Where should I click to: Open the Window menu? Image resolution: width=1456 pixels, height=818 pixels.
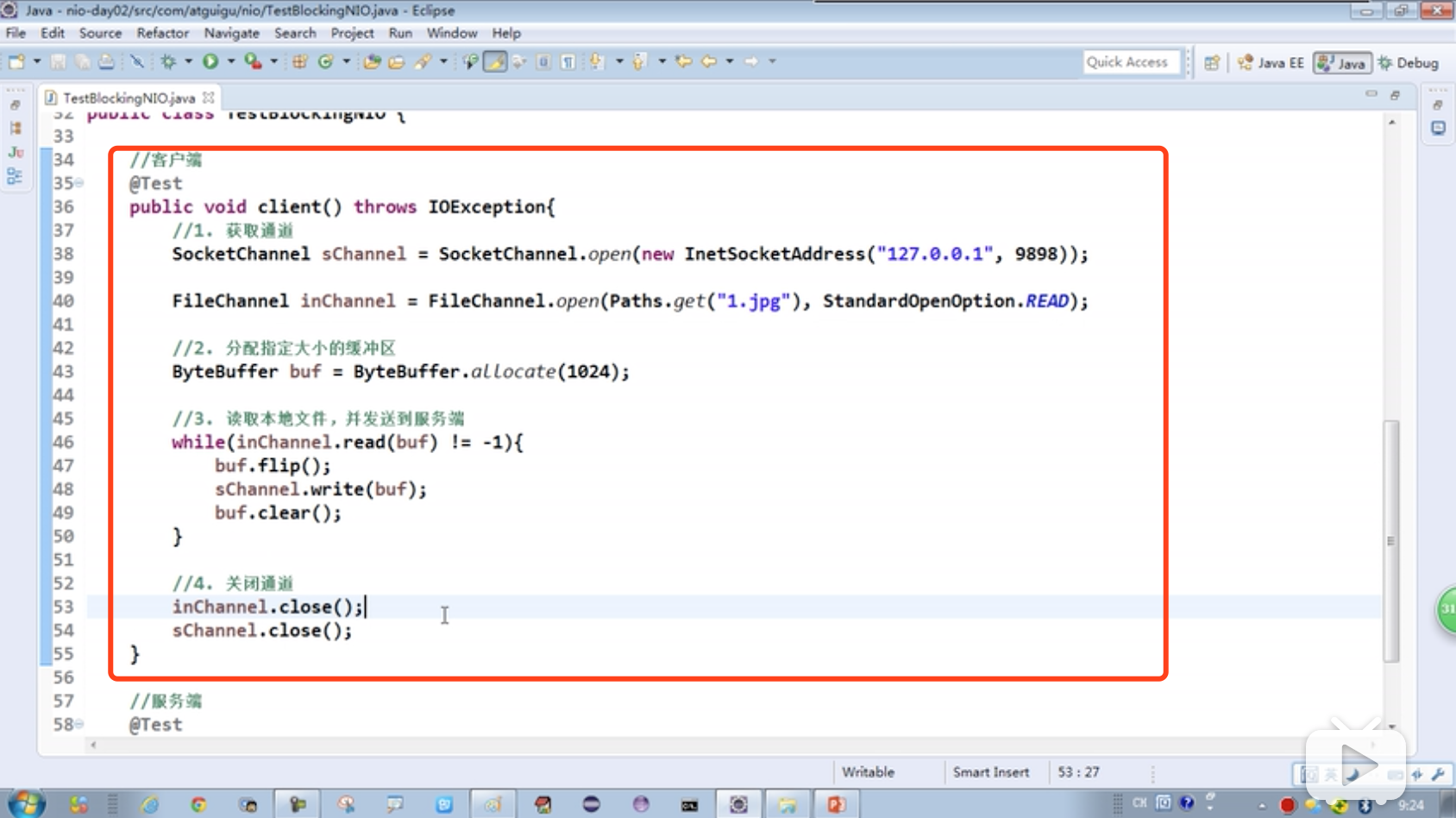pos(452,33)
